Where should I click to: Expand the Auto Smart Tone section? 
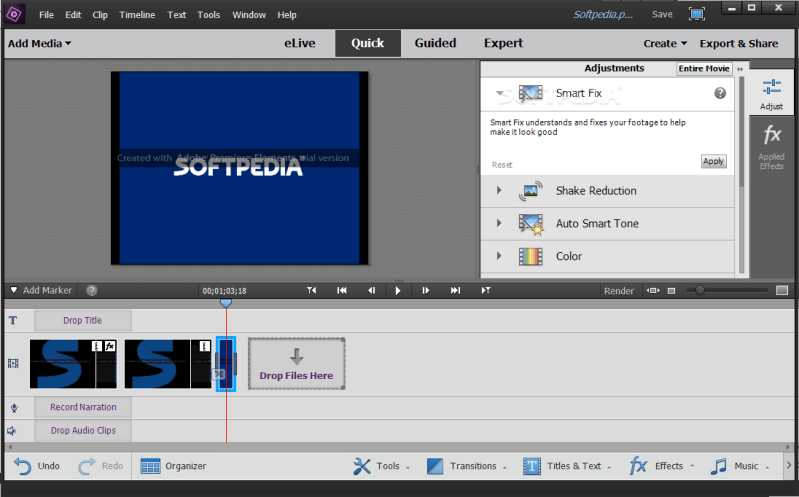pos(499,223)
